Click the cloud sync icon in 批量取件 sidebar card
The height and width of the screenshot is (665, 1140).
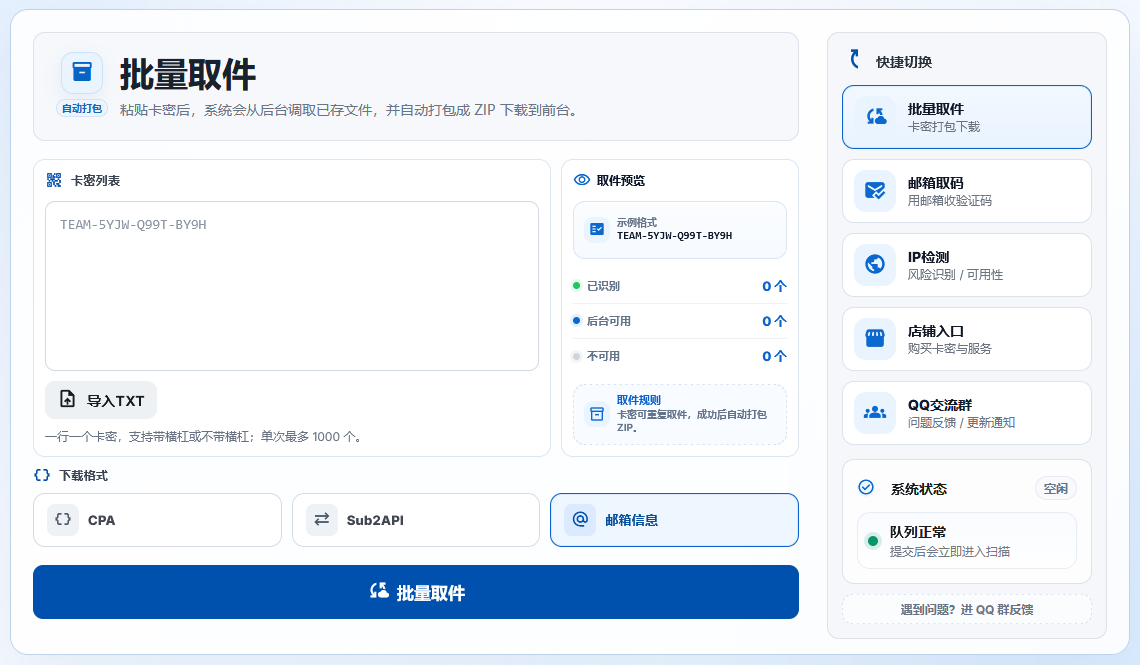click(x=876, y=116)
